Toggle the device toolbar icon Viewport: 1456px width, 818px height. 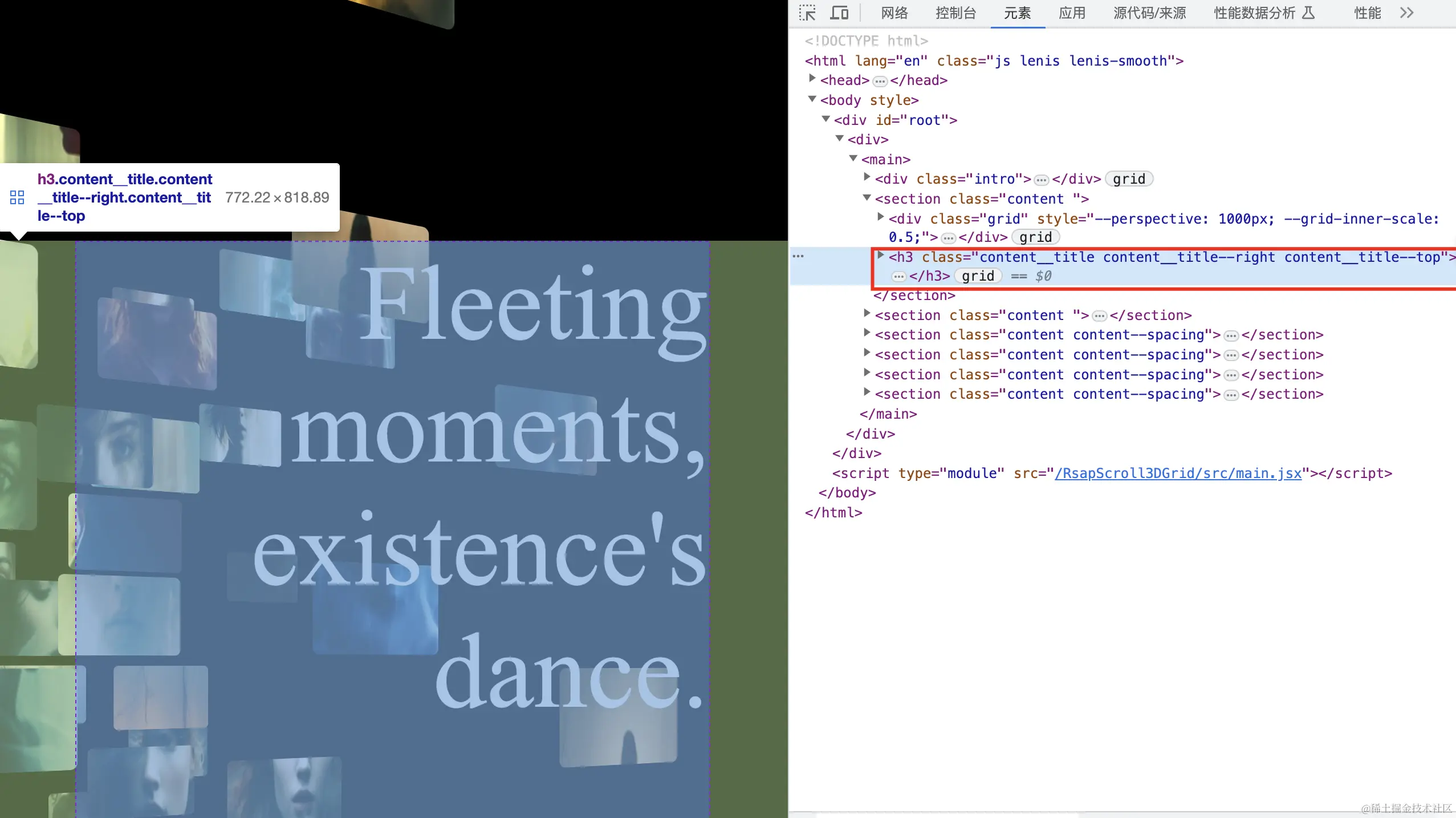point(839,13)
